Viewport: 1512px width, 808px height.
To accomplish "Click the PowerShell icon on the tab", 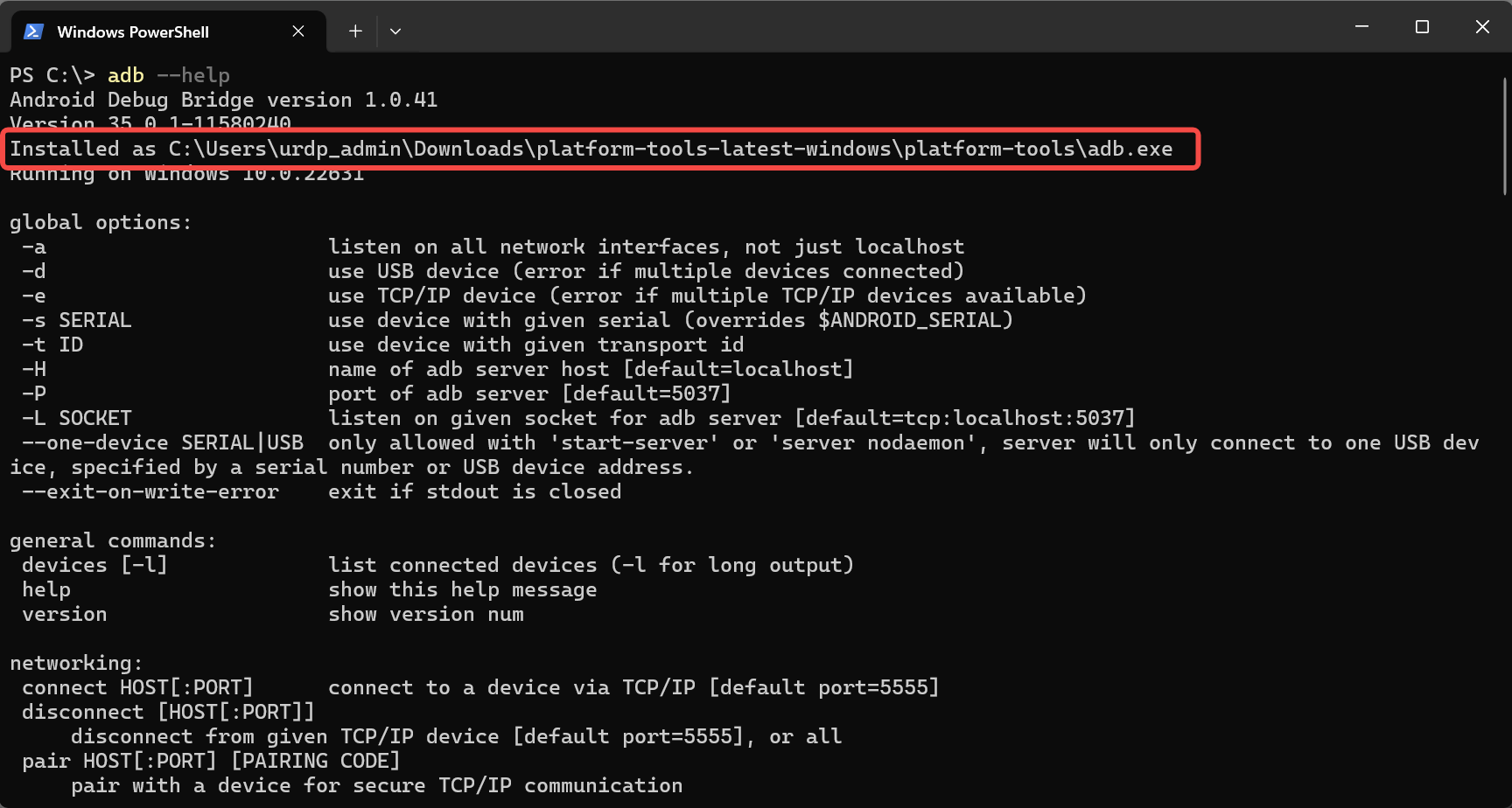I will tap(33, 31).
